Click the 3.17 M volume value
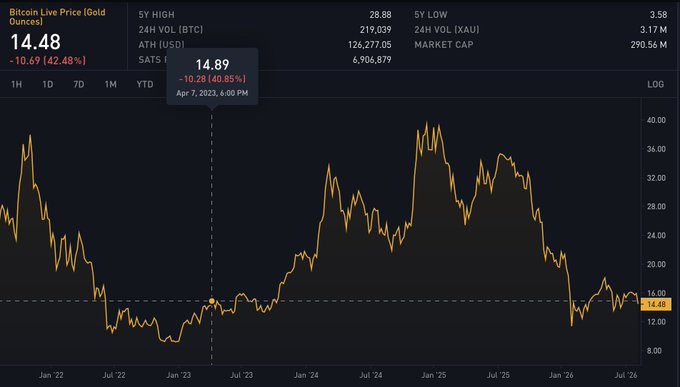 [x=654, y=30]
